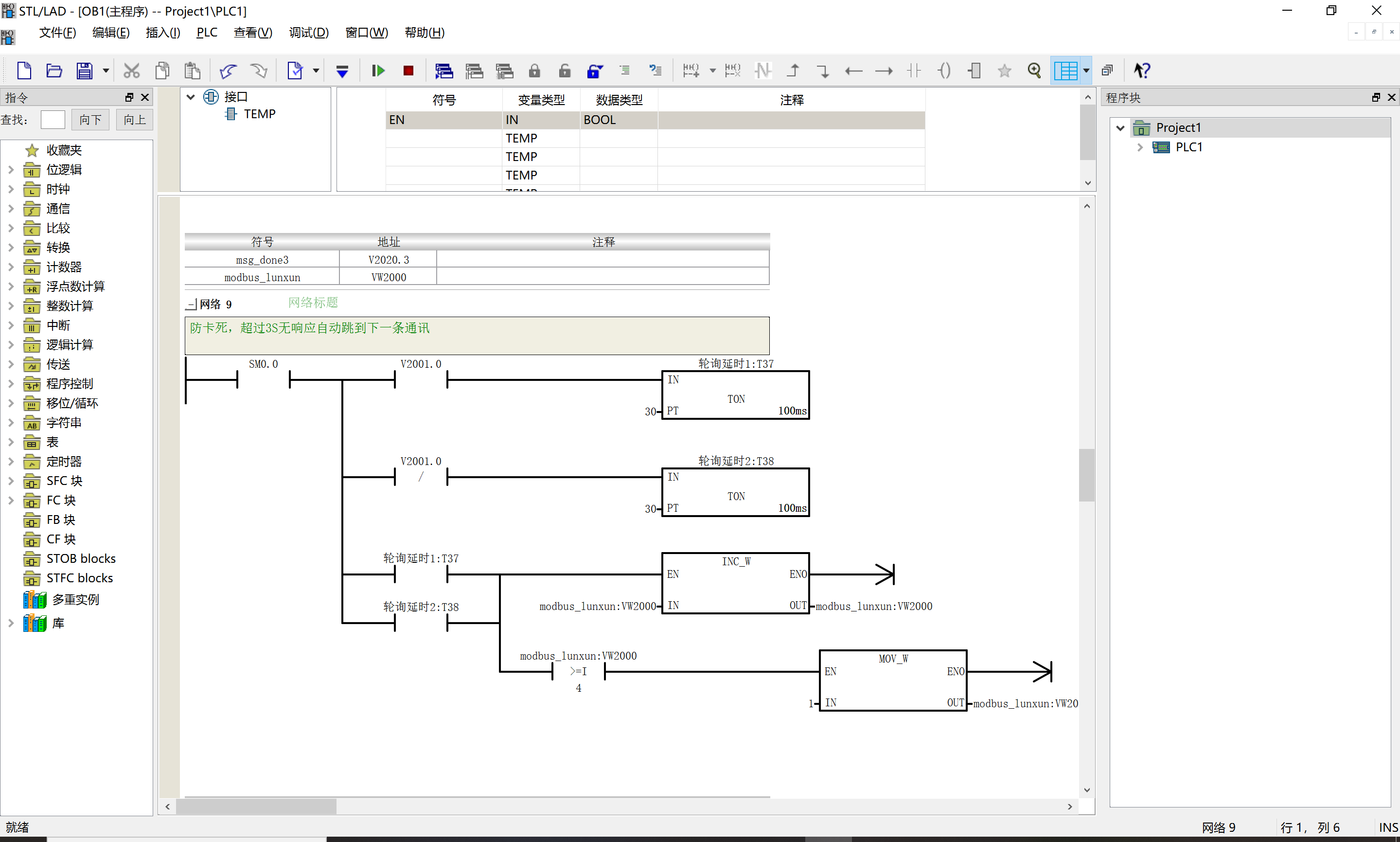Open the compile icon's dropdown arrow

point(316,71)
